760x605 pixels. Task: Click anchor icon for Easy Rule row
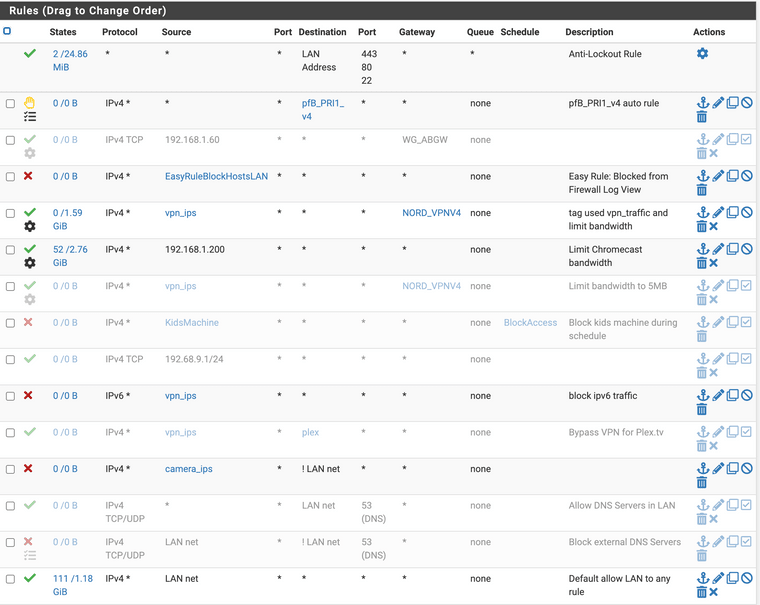pos(703,175)
